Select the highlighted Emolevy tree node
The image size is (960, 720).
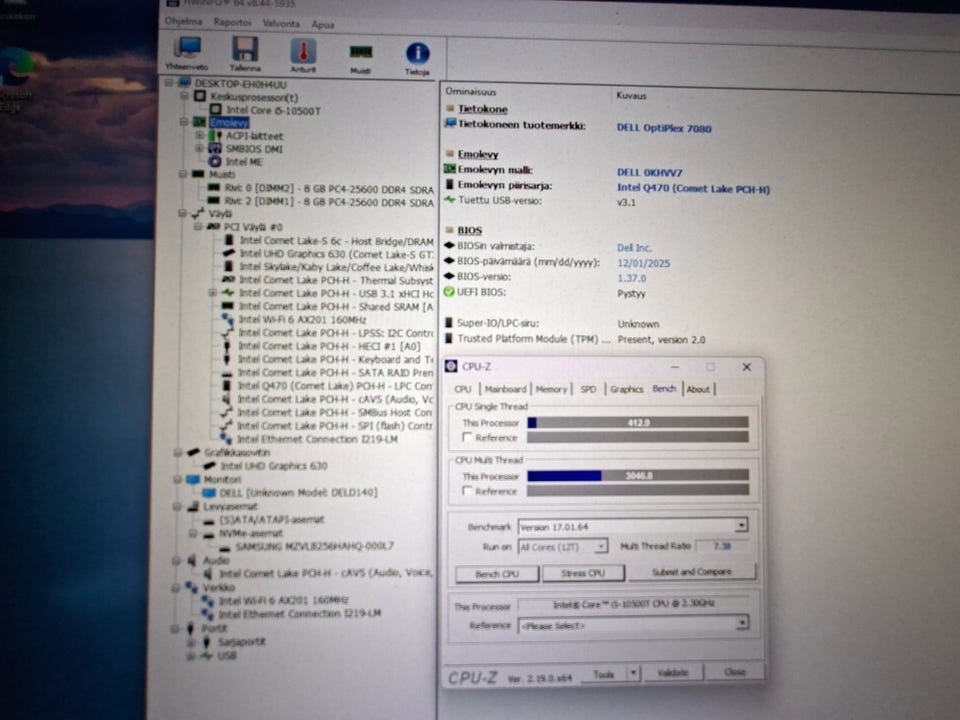pos(229,122)
